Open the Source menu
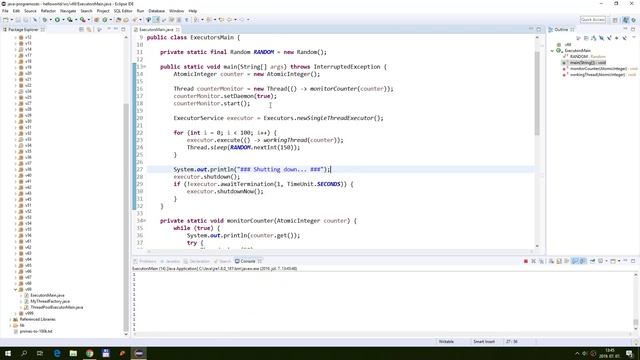The width and height of the screenshot is (640, 360). (30, 11)
